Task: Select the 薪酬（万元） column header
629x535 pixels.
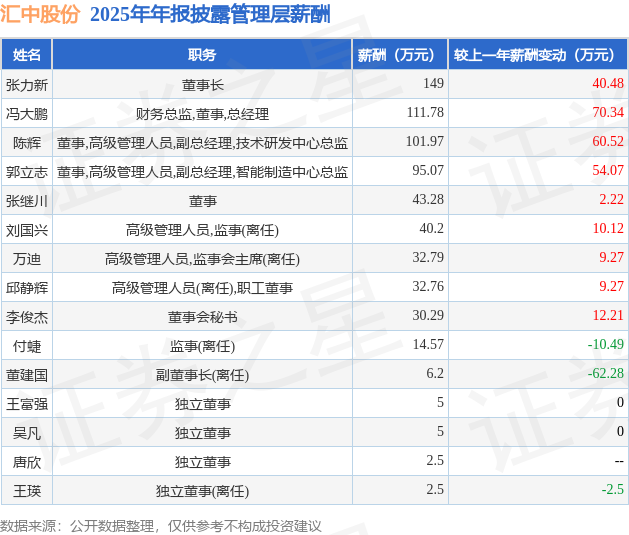Action: coord(400,55)
